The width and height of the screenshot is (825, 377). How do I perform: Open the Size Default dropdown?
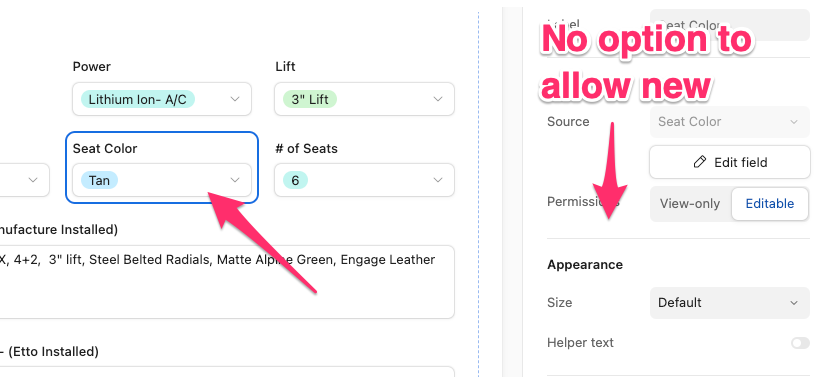[x=729, y=303]
